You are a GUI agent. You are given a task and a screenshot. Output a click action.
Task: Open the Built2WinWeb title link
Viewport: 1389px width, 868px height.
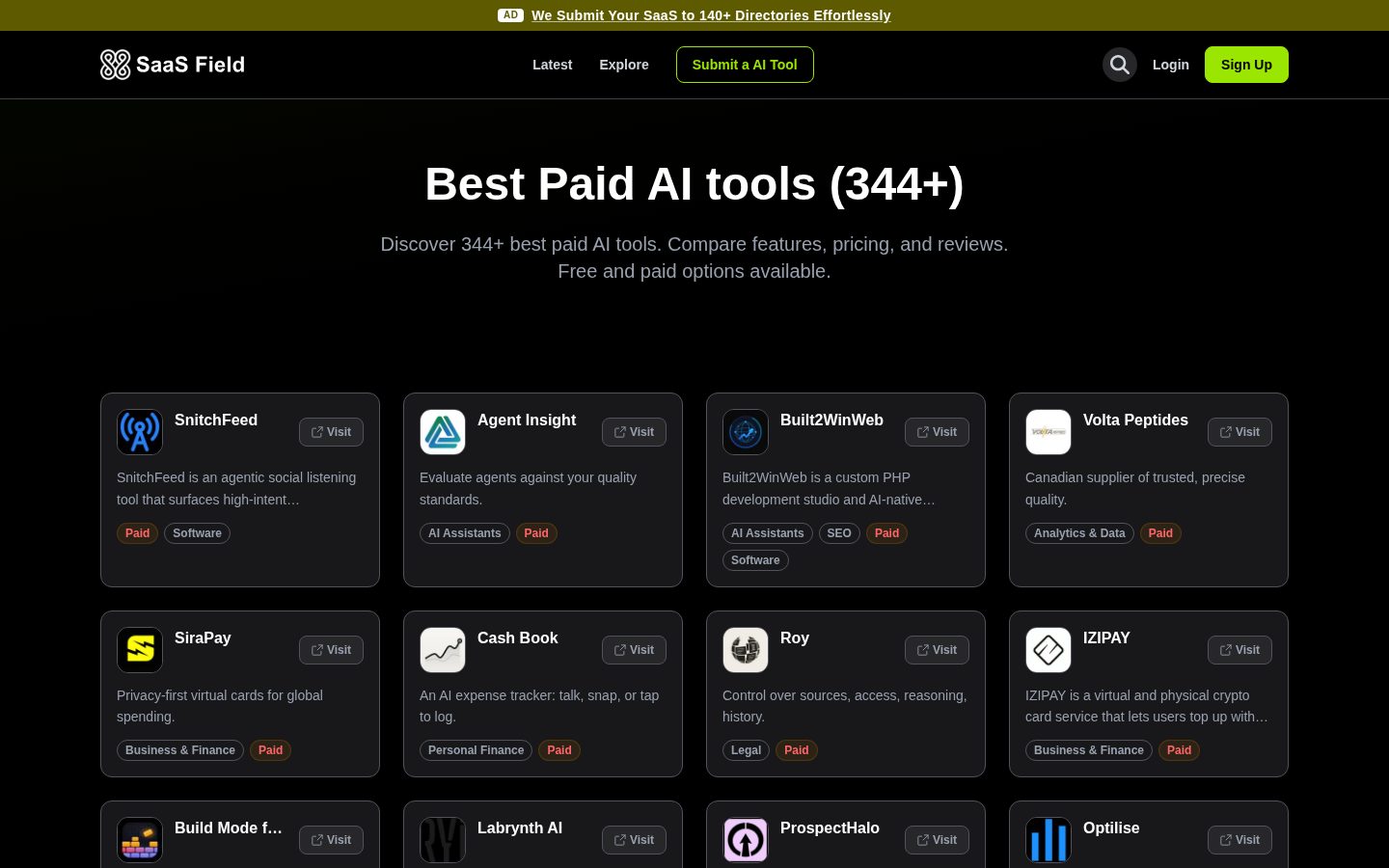(x=831, y=420)
